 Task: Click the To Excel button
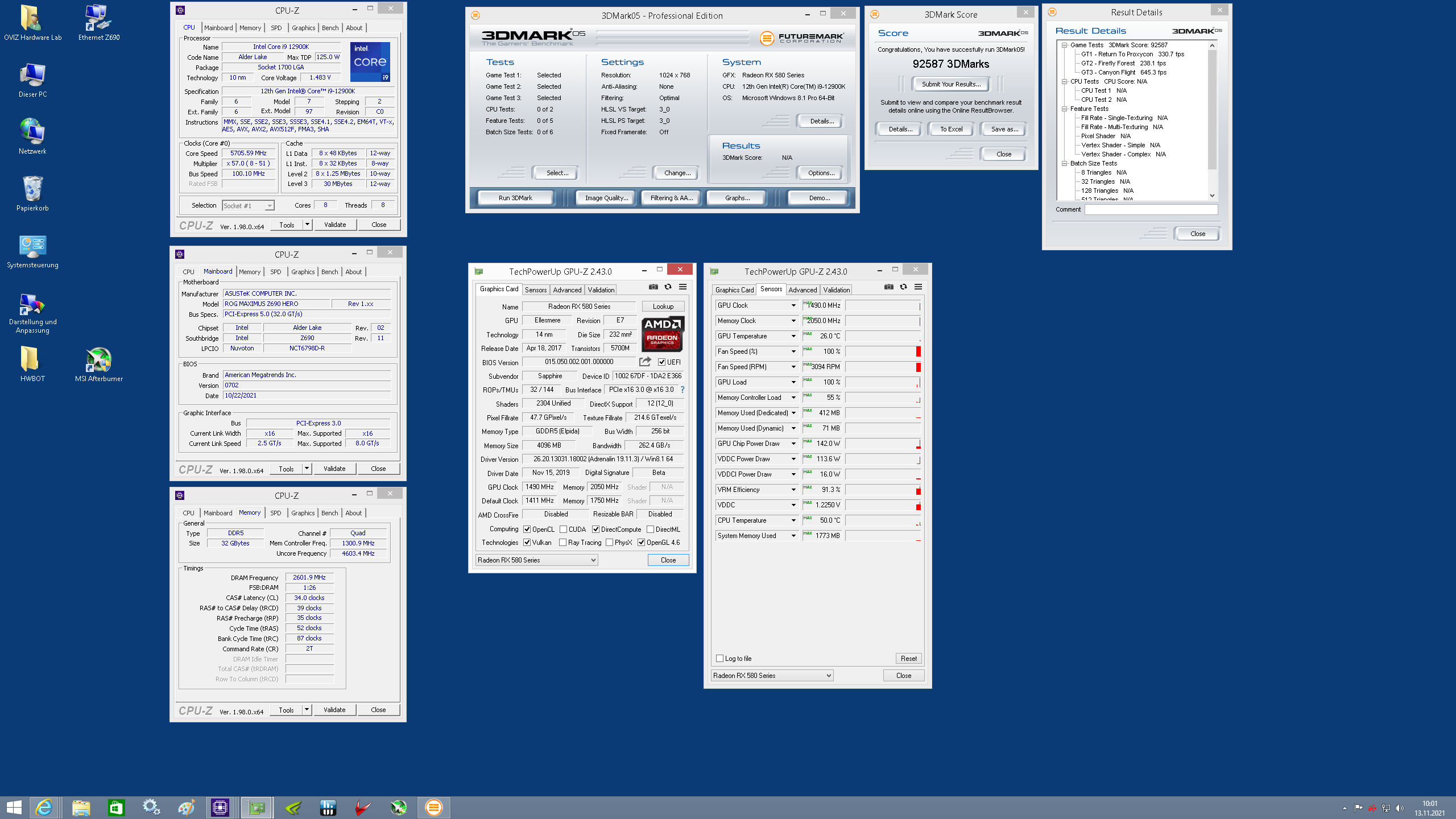pos(951,129)
